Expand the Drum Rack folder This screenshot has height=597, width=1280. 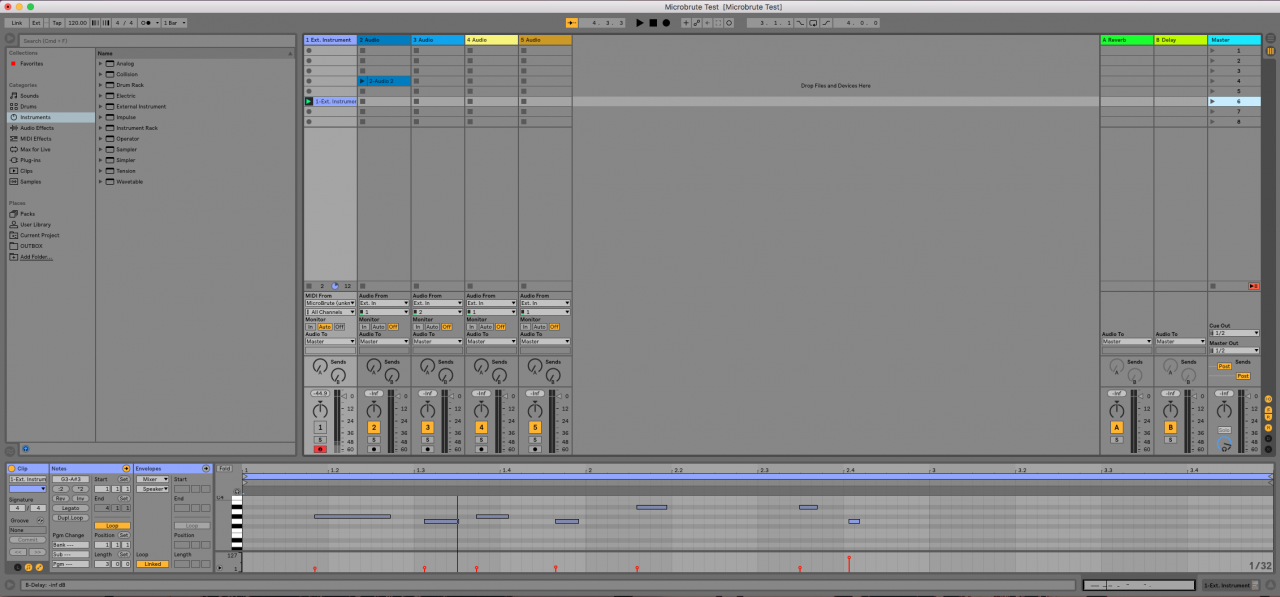[101, 85]
